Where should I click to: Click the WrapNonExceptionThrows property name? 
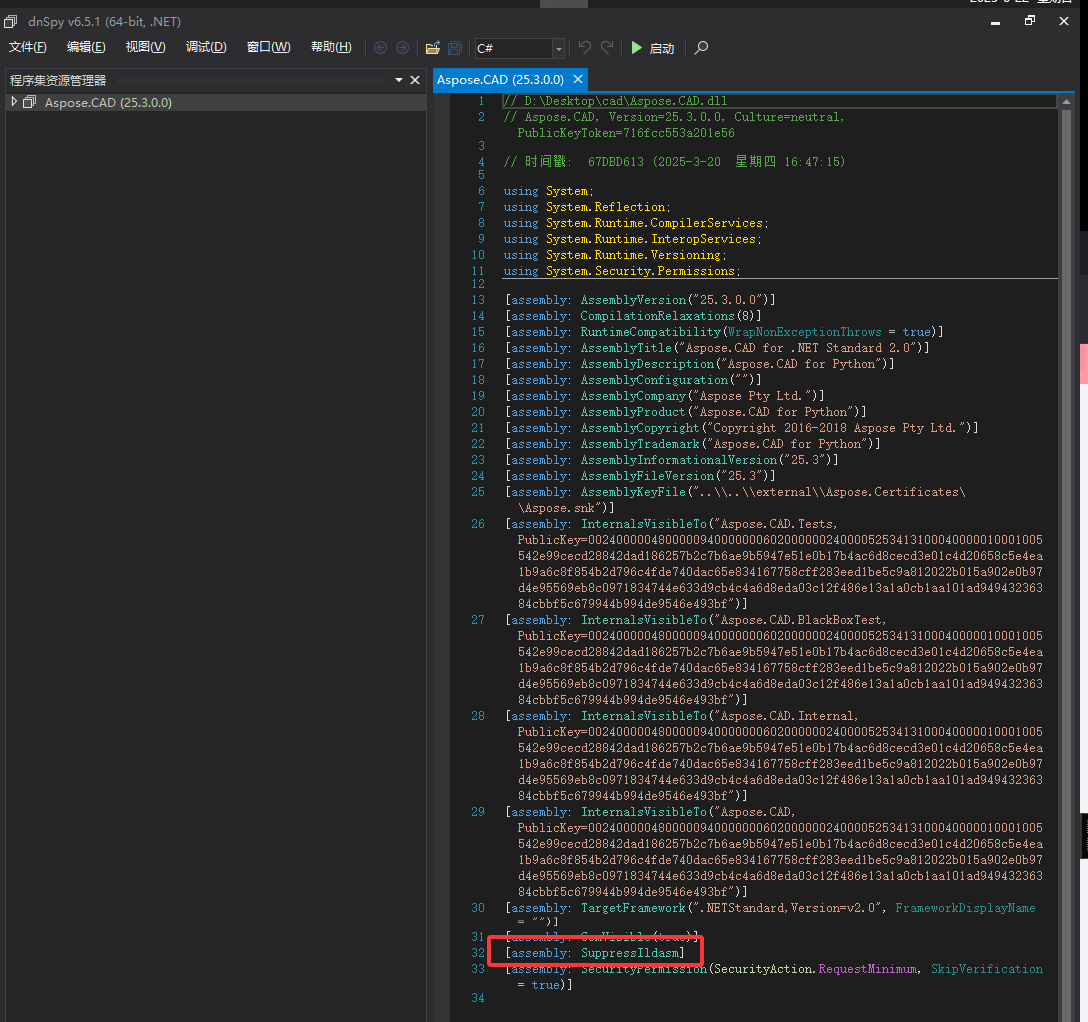pyautogui.click(x=804, y=332)
